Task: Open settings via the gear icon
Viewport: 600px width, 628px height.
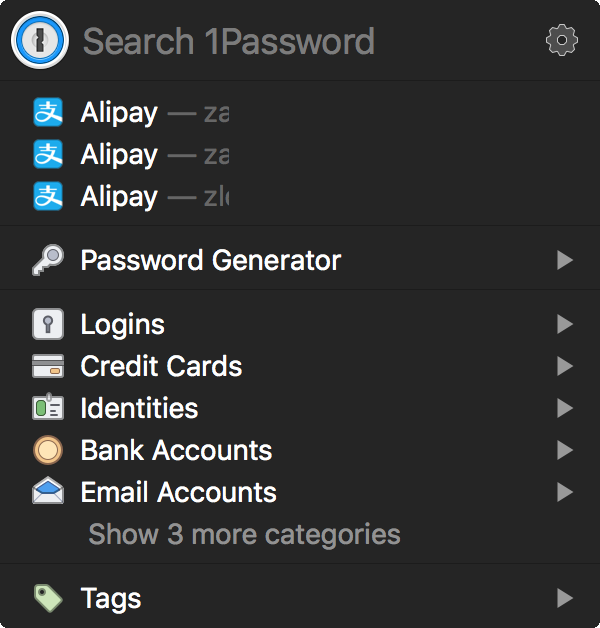Action: (562, 40)
